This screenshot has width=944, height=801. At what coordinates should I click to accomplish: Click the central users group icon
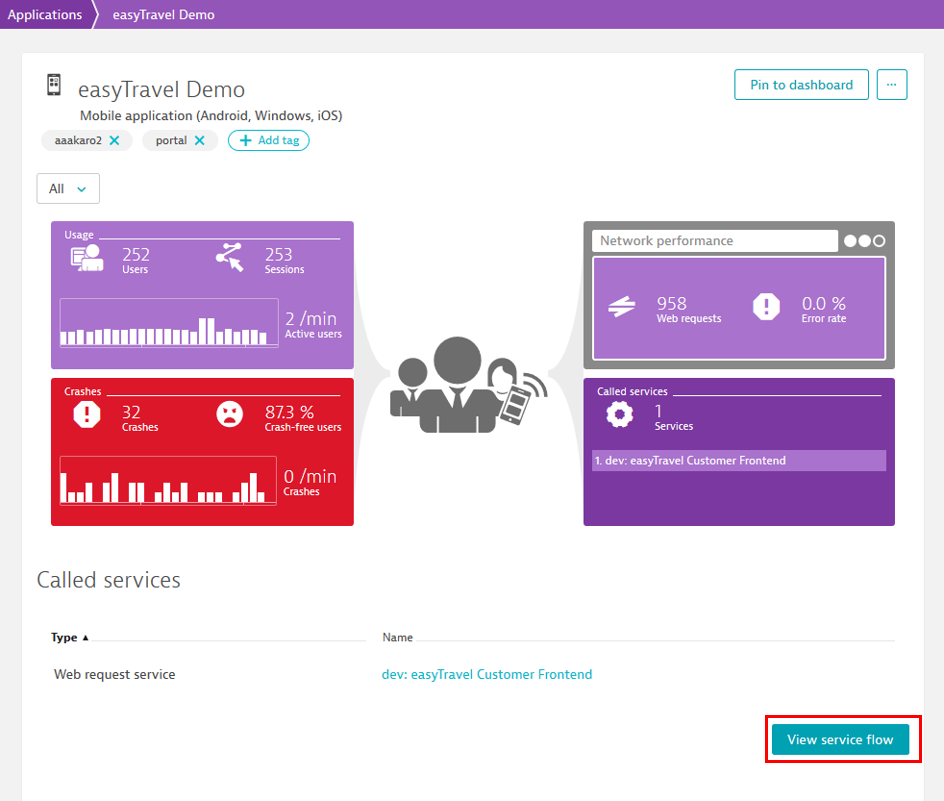[468, 385]
